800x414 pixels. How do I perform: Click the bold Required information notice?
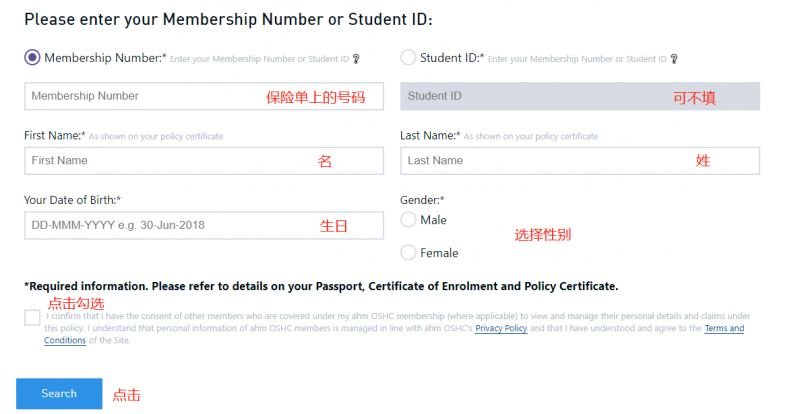point(321,286)
